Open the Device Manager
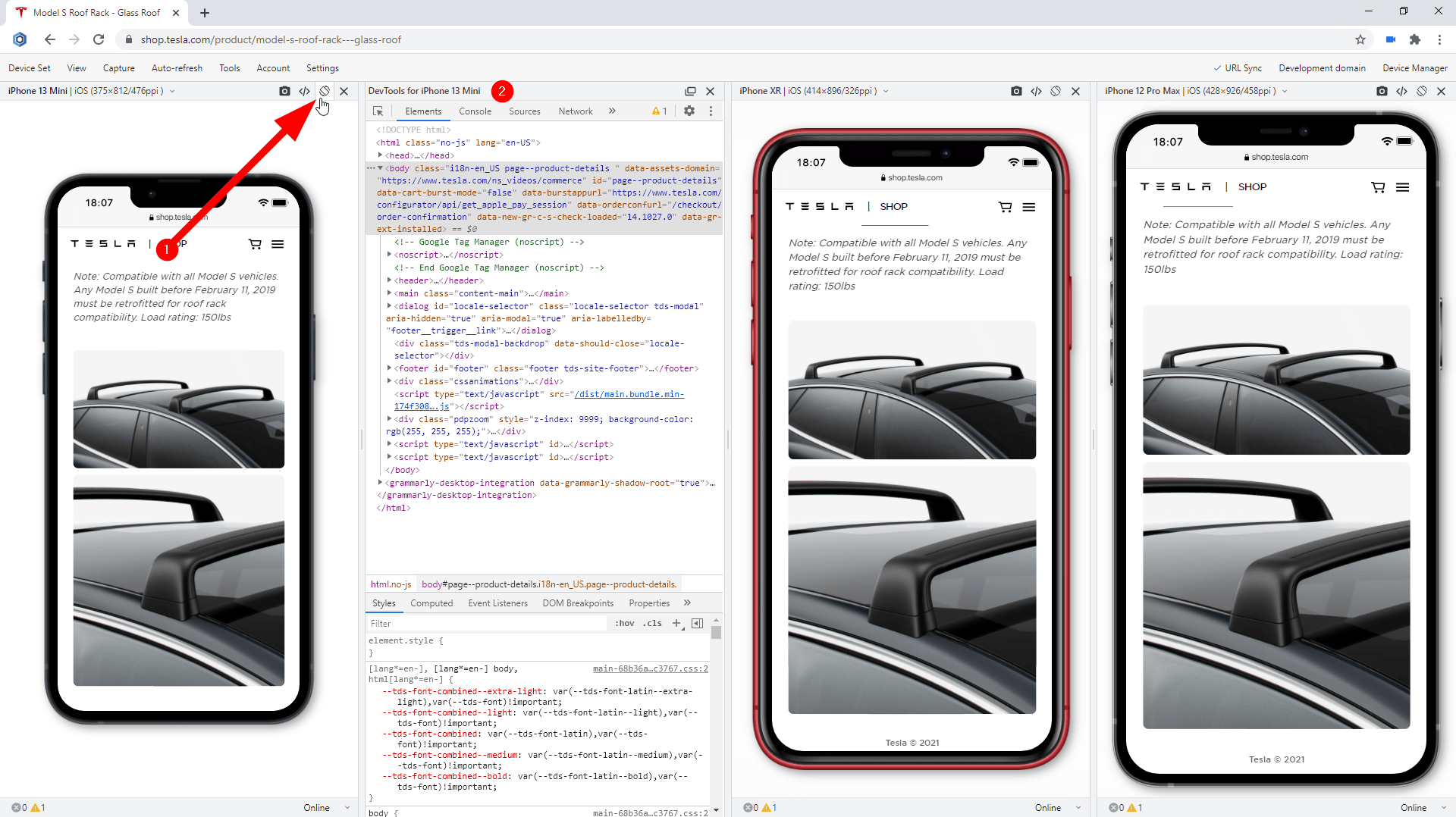Viewport: 1456px width, 817px height. [1414, 67]
